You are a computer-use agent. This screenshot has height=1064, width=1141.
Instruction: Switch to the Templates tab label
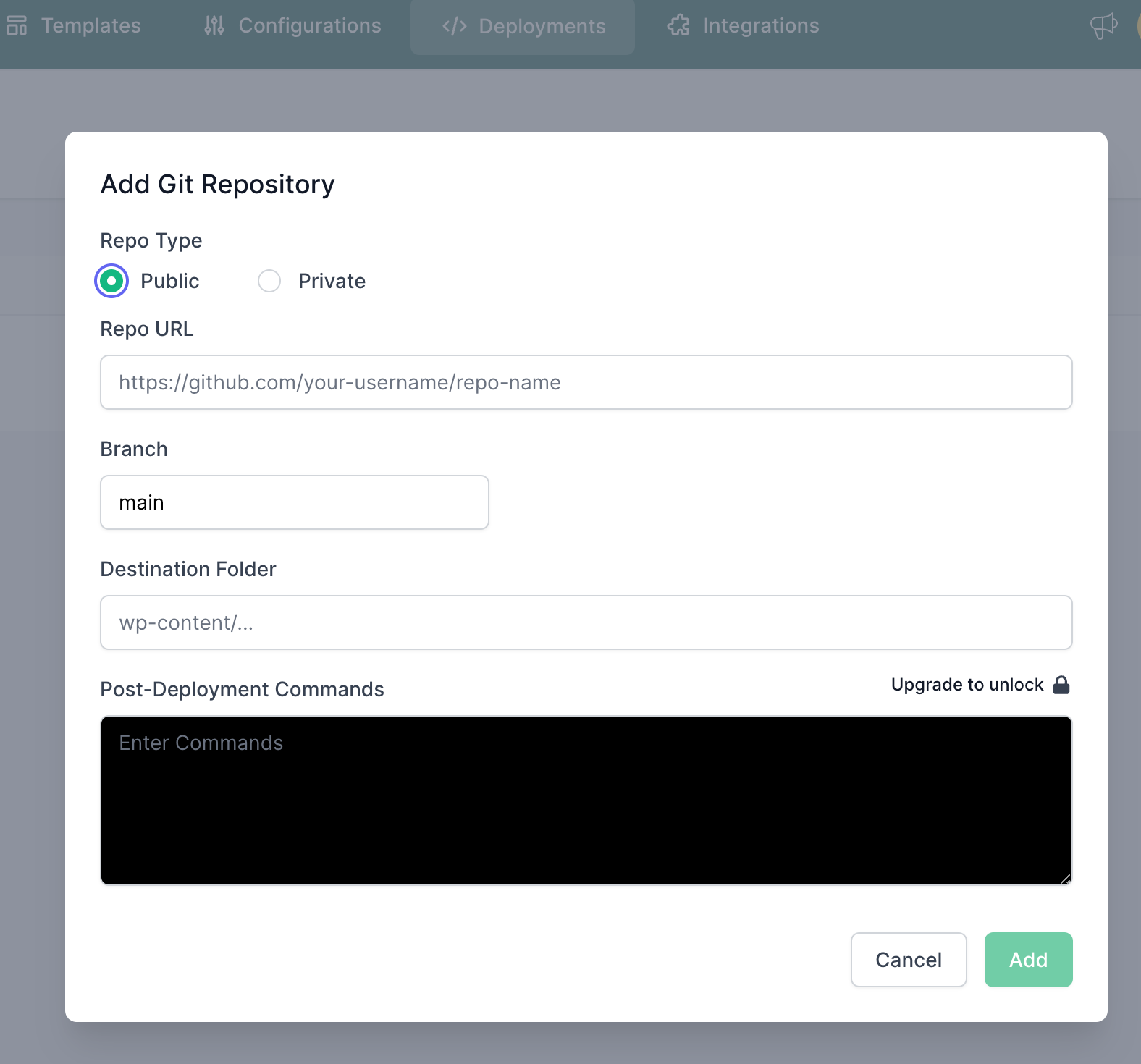tap(91, 26)
